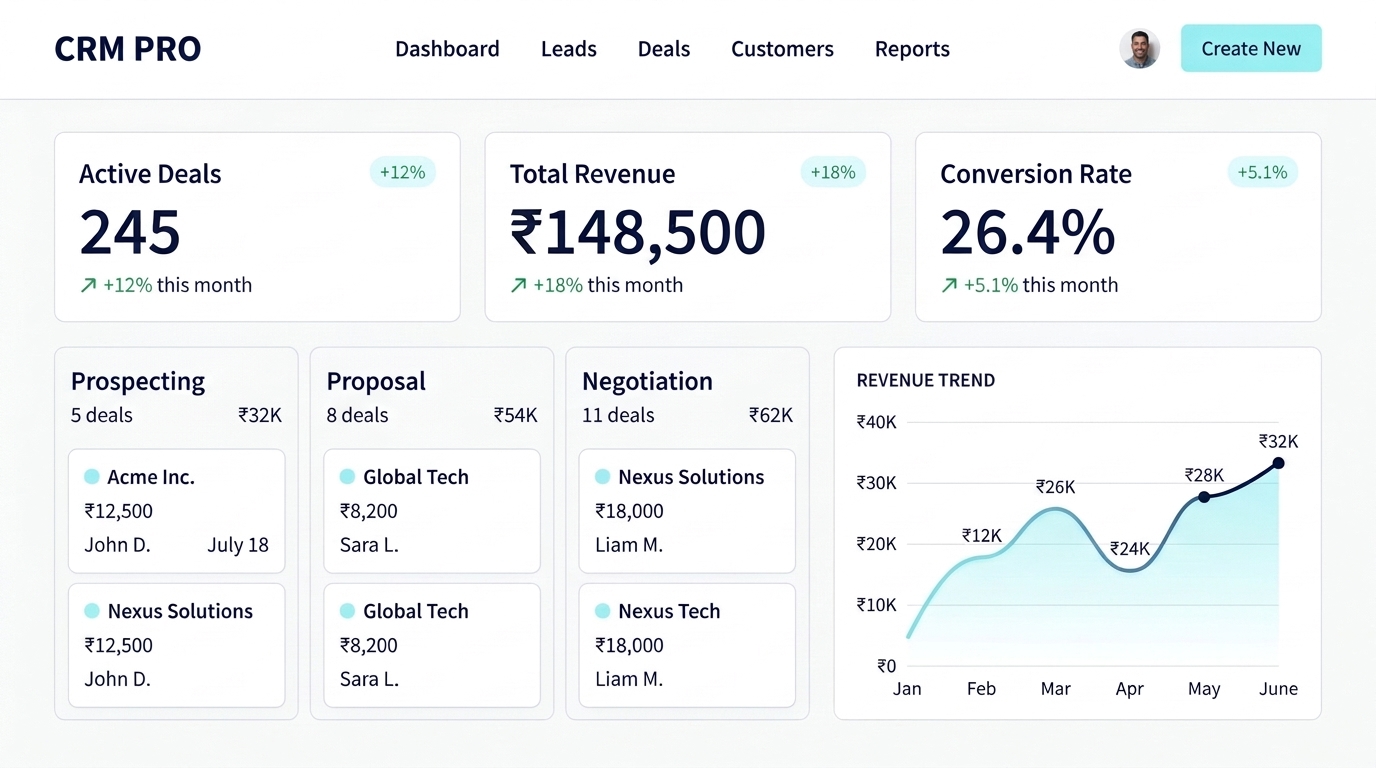
Task: Click the ₹28K May data point
Action: pos(1204,497)
